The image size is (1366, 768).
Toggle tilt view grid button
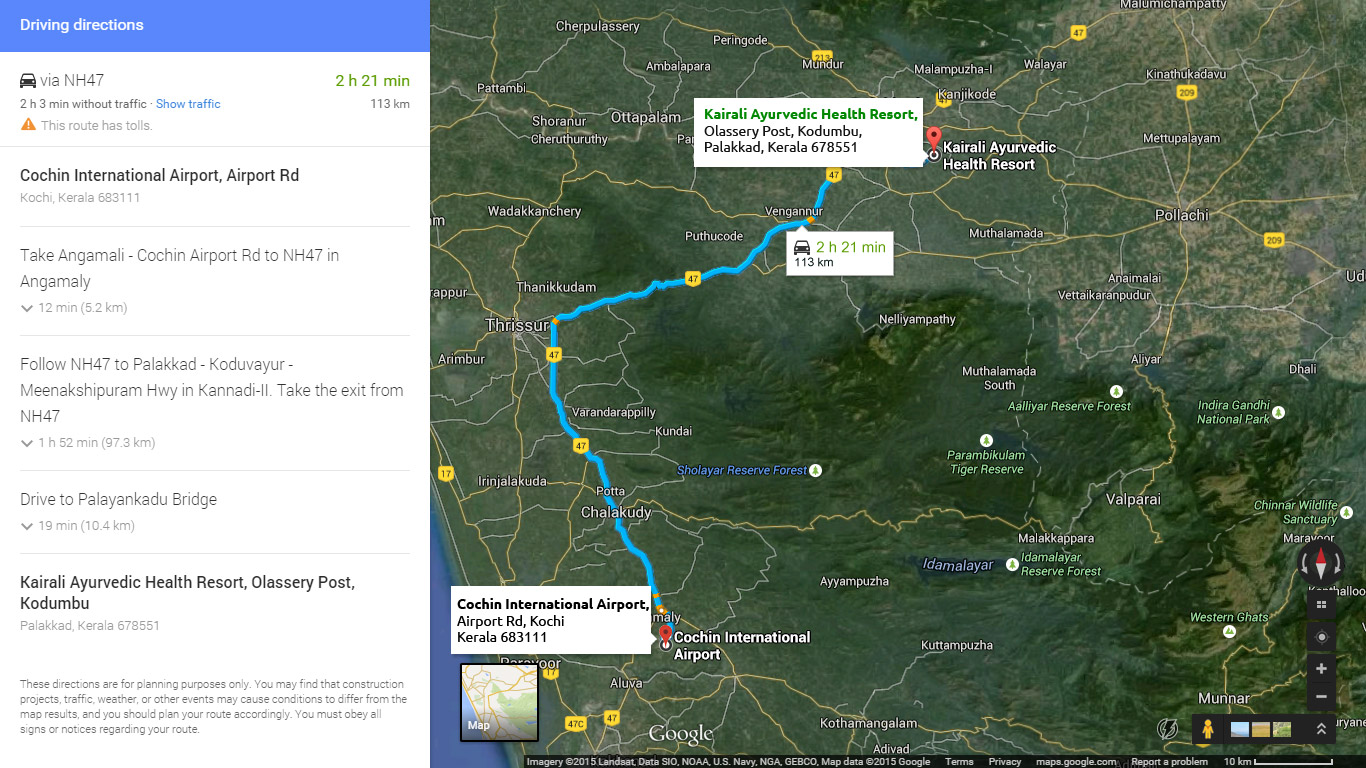point(1321,604)
